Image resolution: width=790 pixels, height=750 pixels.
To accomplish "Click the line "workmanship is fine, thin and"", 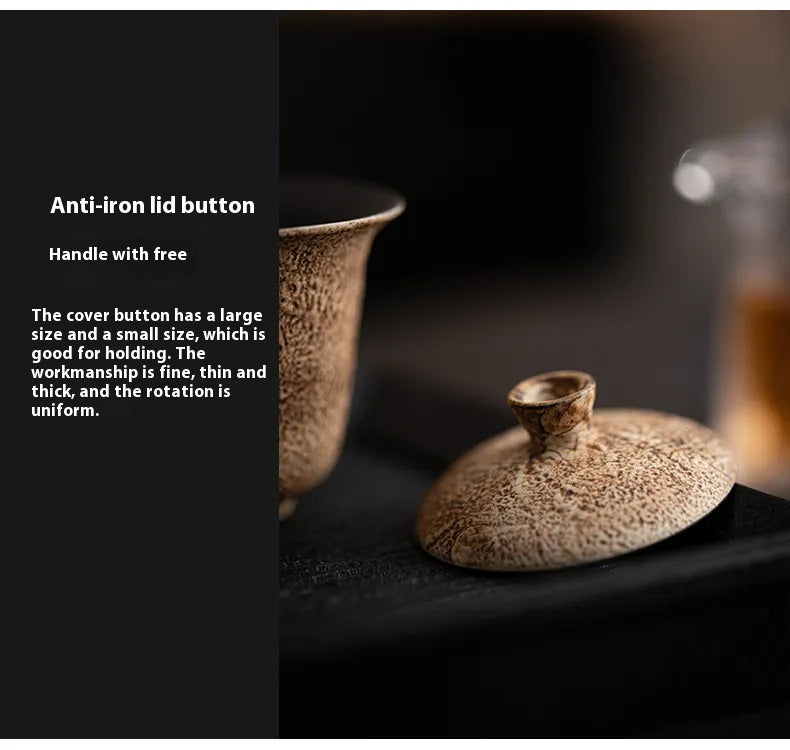I will (x=149, y=372).
